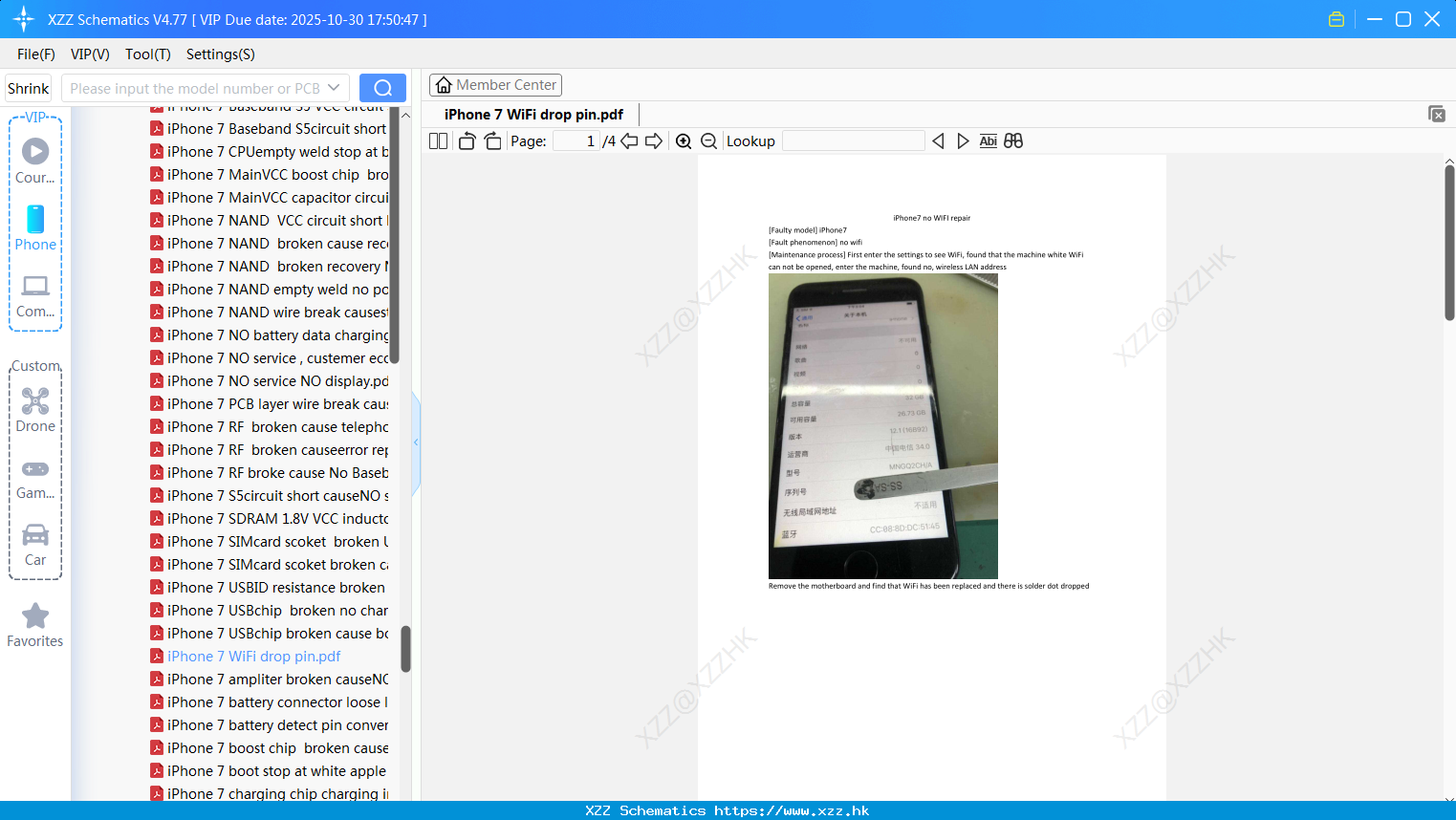Open the Courses sidebar icon
Image resolution: width=1456 pixels, height=820 pixels.
click(x=35, y=161)
